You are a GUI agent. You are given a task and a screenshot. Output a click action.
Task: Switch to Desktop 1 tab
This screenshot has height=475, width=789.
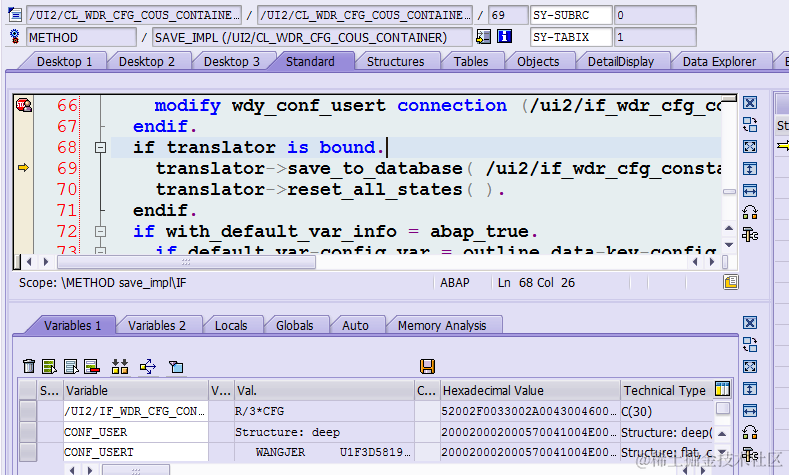[x=64, y=61]
